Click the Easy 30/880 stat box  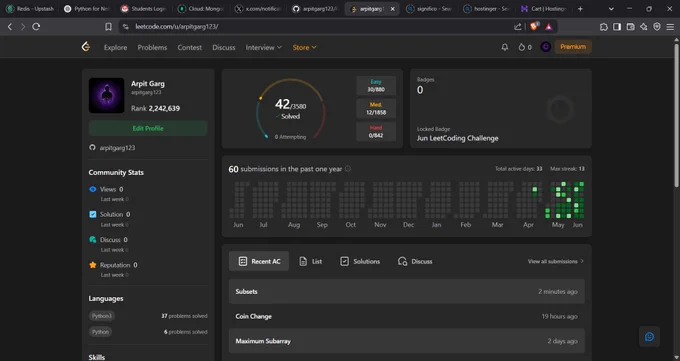(x=376, y=85)
